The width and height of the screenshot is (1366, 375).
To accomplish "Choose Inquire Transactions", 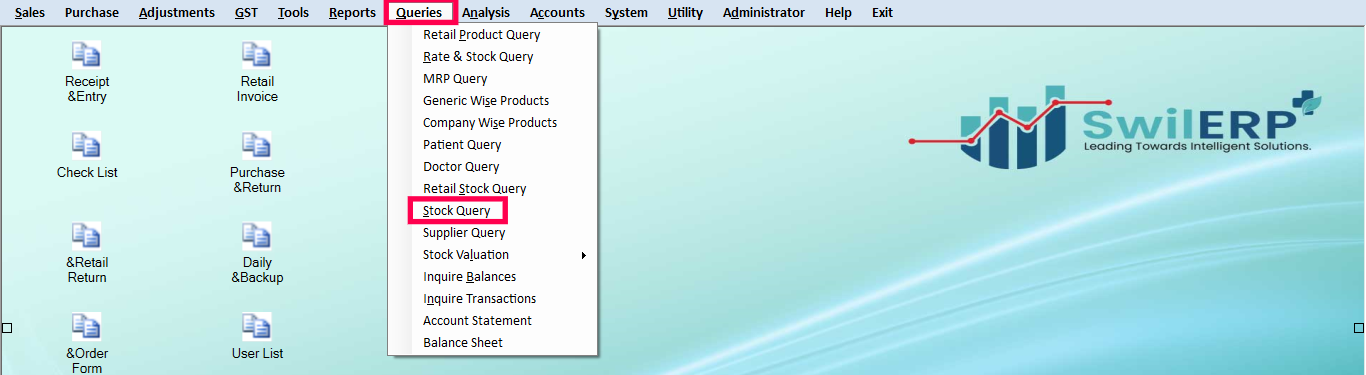I will [x=492, y=299].
